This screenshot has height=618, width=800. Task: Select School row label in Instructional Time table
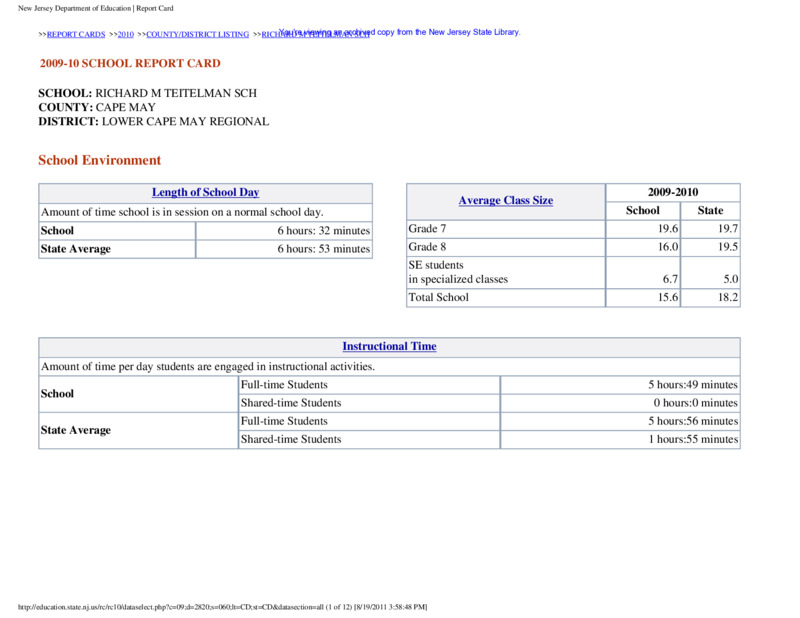pos(57,394)
